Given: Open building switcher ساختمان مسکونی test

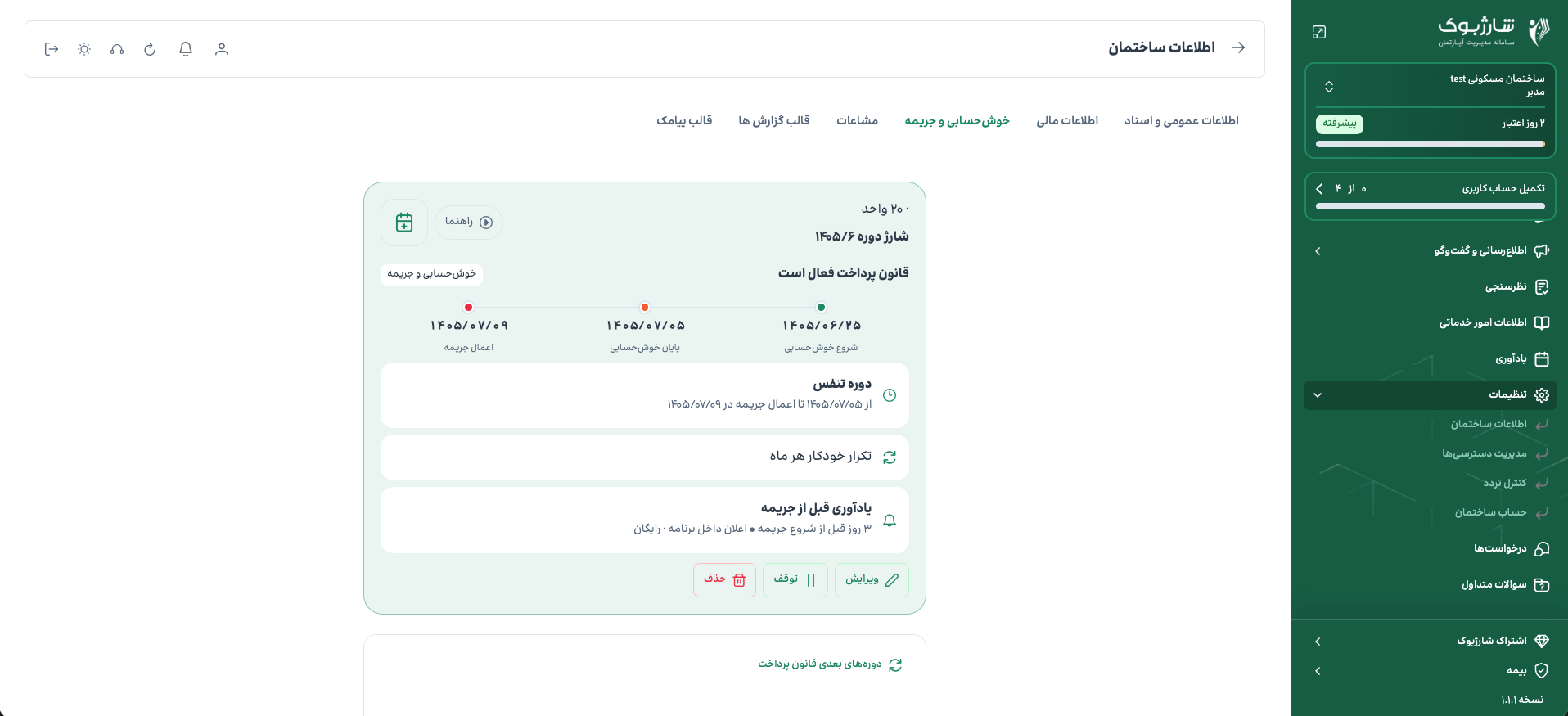Looking at the screenshot, I should (x=1430, y=85).
